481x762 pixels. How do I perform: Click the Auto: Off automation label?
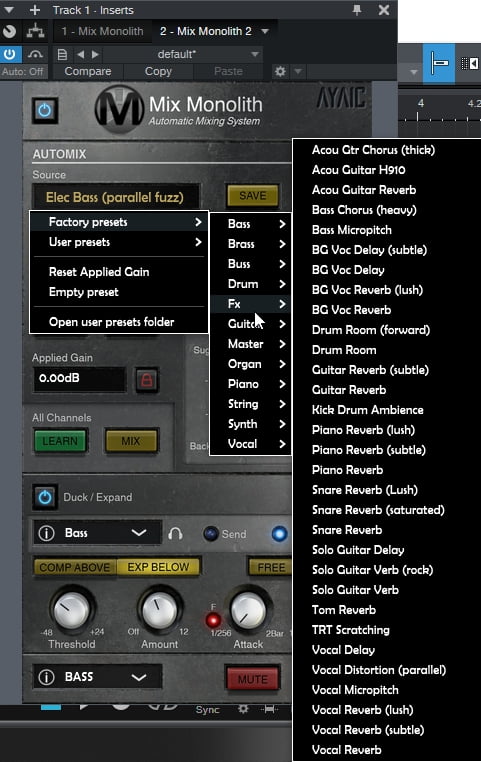tap(22, 71)
